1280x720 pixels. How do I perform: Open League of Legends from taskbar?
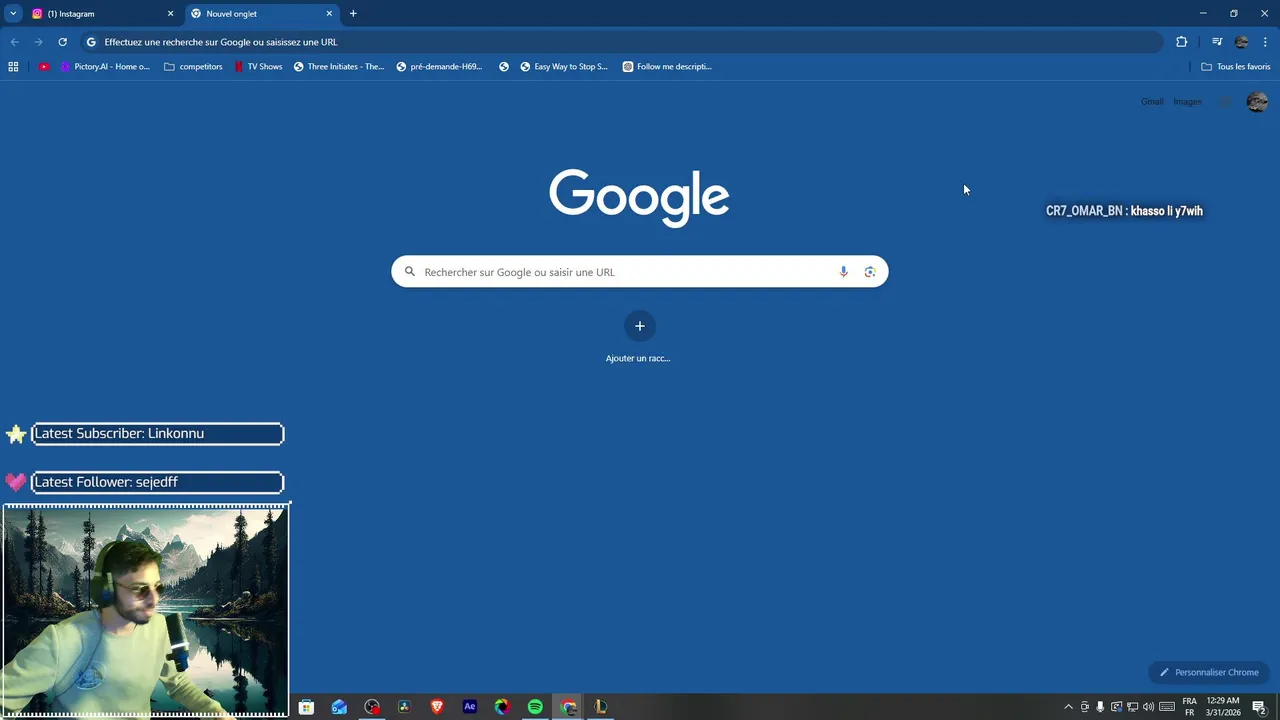coord(601,707)
